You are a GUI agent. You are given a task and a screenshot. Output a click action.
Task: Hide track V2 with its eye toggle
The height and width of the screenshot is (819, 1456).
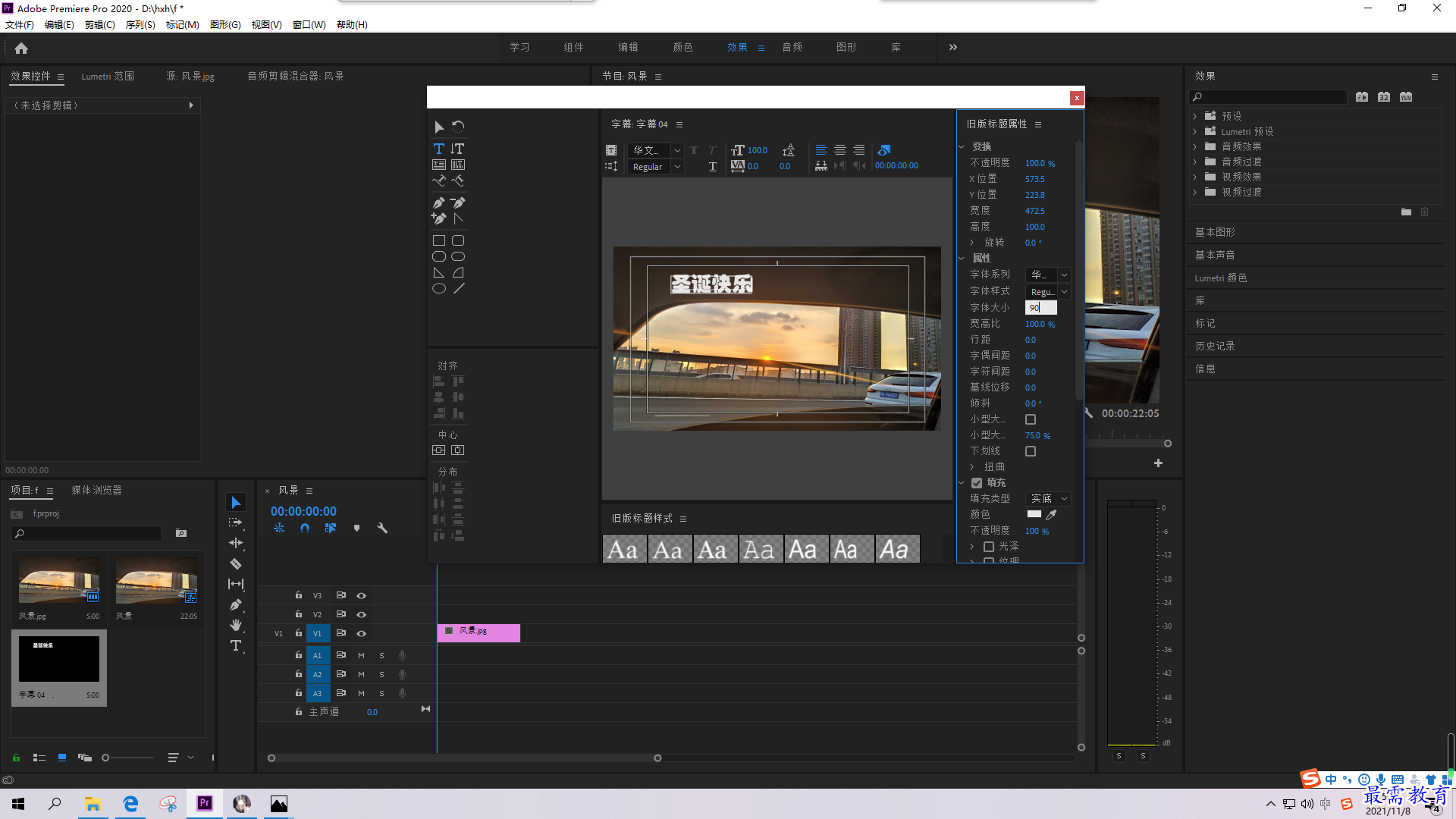click(362, 614)
